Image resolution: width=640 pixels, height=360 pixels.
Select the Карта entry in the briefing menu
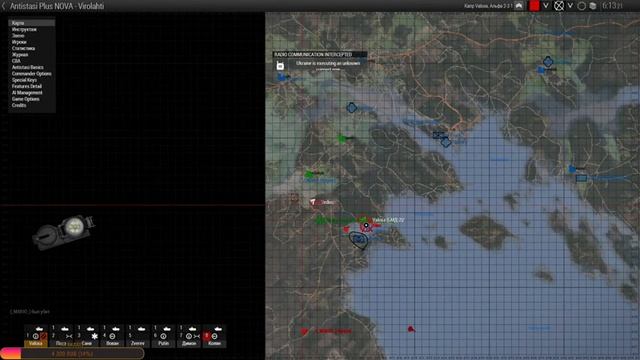click(x=31, y=23)
